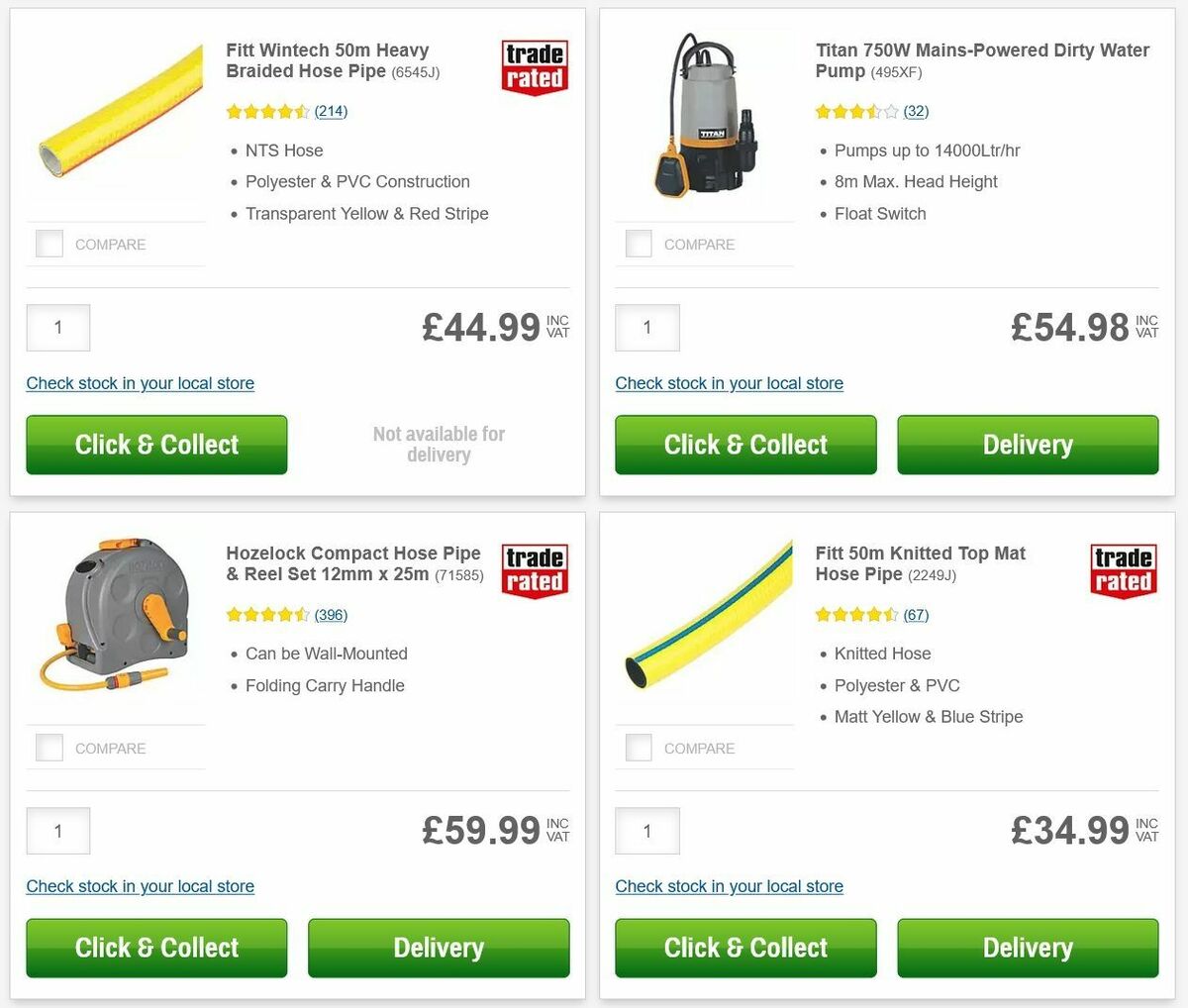Enable compare for Titan 750W pump

tap(638, 243)
